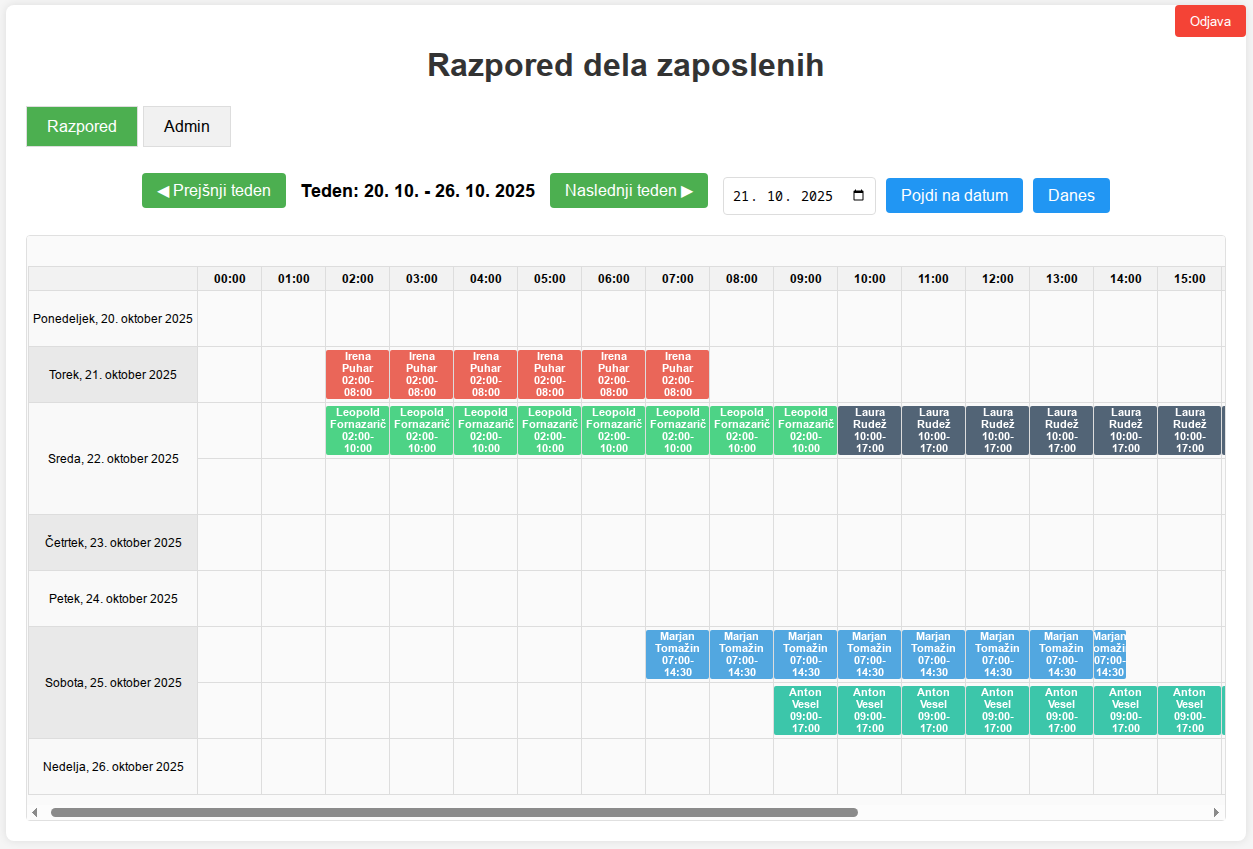
Task: Go to previous week with Prejšnji teden
Action: [214, 190]
